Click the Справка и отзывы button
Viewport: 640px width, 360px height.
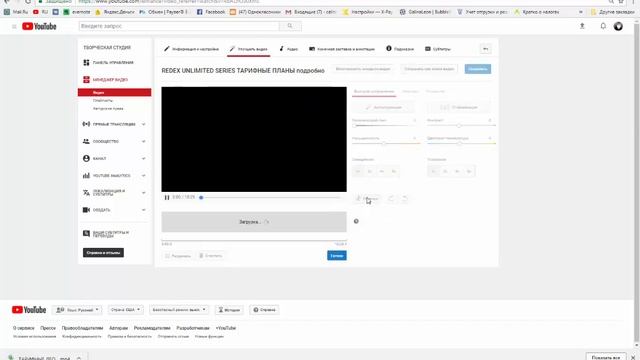coord(103,253)
